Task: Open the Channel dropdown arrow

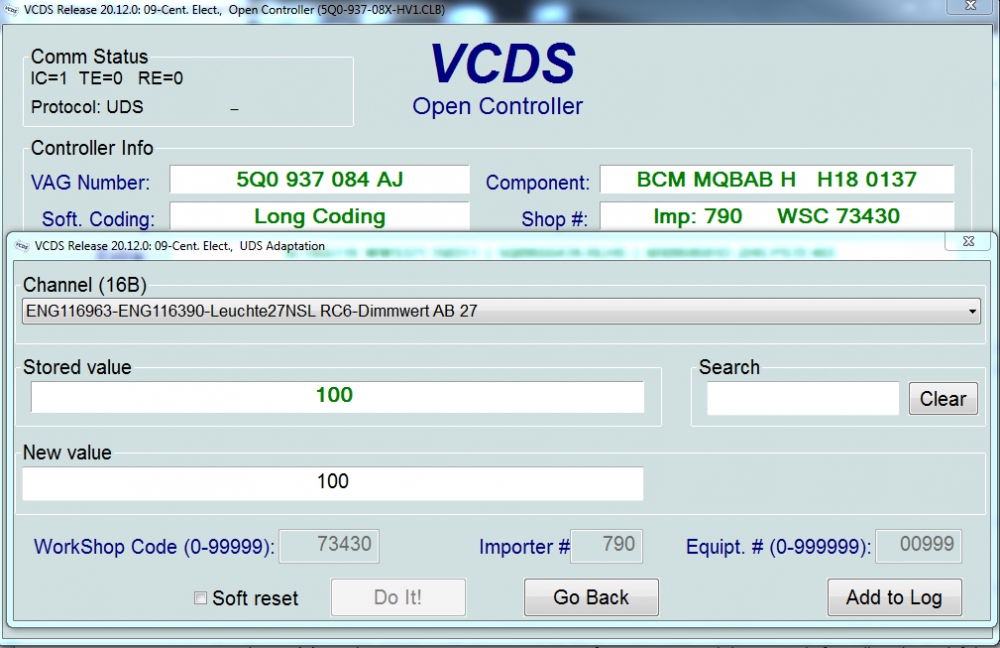Action: (972, 311)
